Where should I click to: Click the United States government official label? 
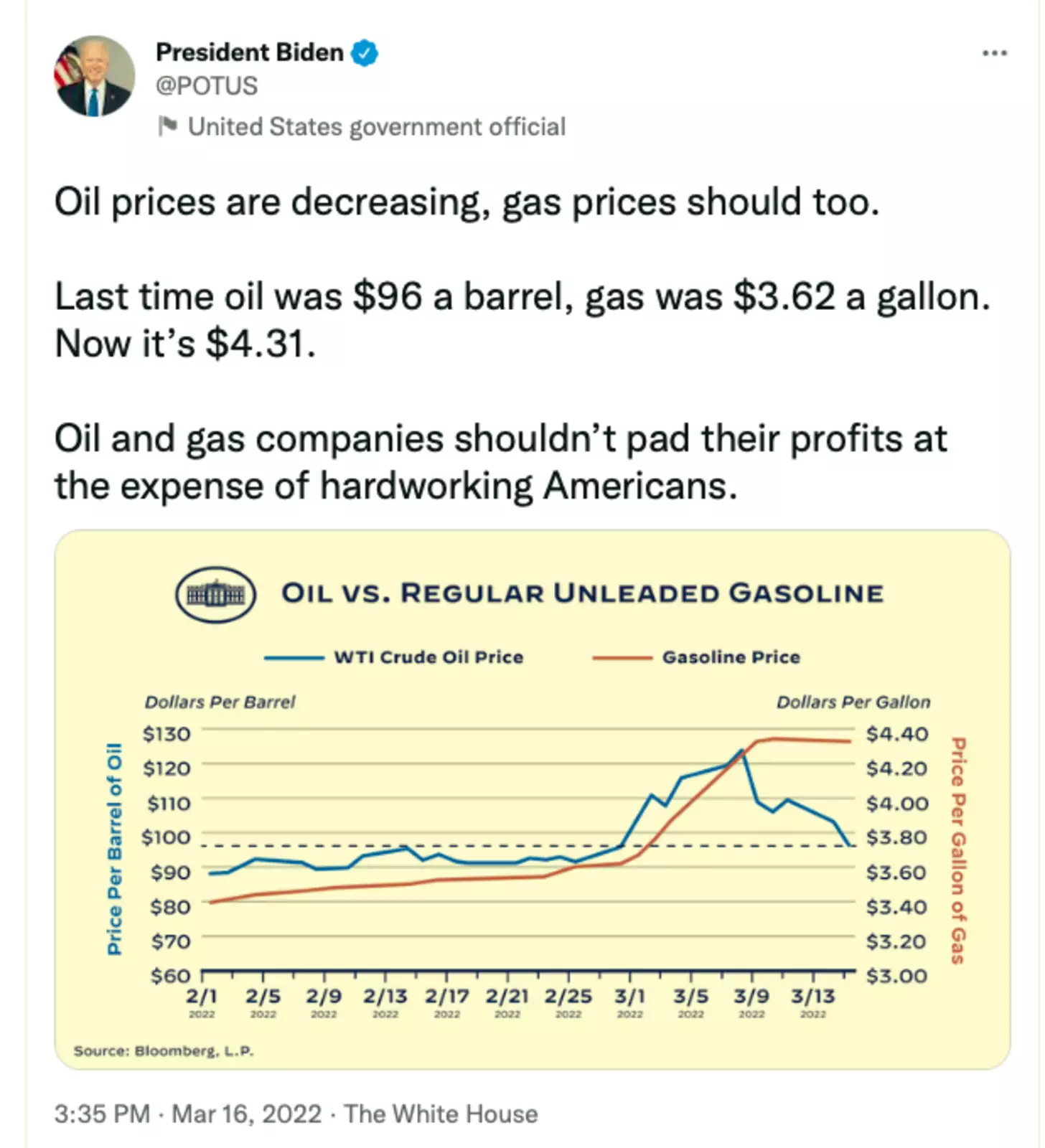[376, 127]
